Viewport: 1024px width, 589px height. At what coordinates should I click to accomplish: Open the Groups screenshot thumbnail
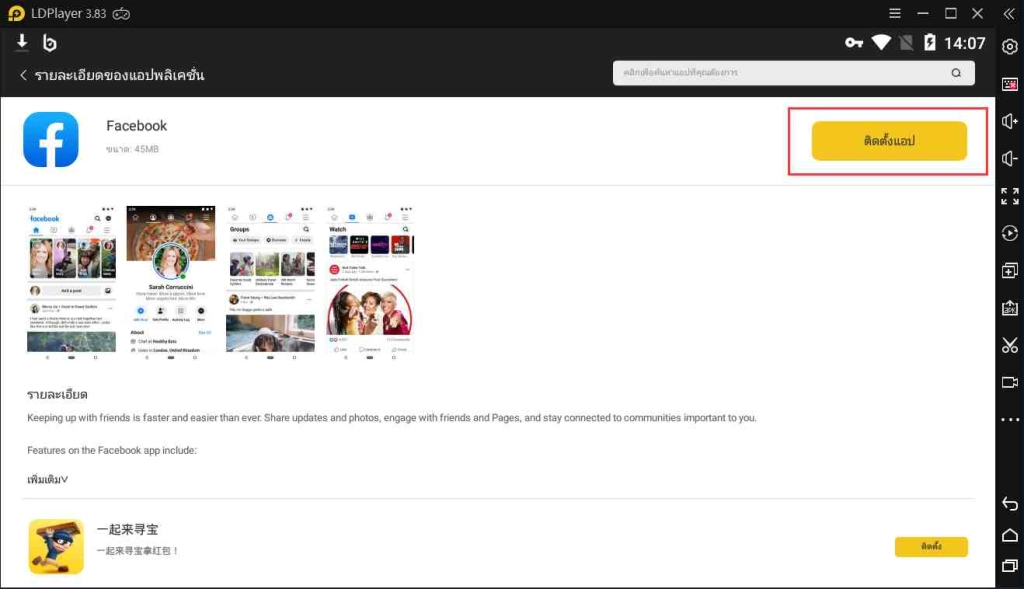(x=270, y=283)
